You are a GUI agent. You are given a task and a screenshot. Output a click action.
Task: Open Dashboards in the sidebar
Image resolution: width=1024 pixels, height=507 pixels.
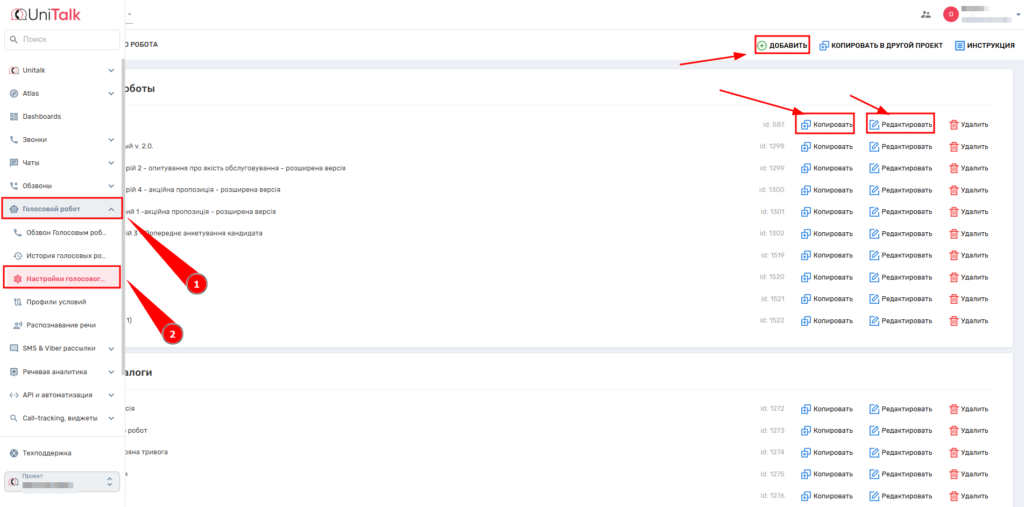point(42,116)
